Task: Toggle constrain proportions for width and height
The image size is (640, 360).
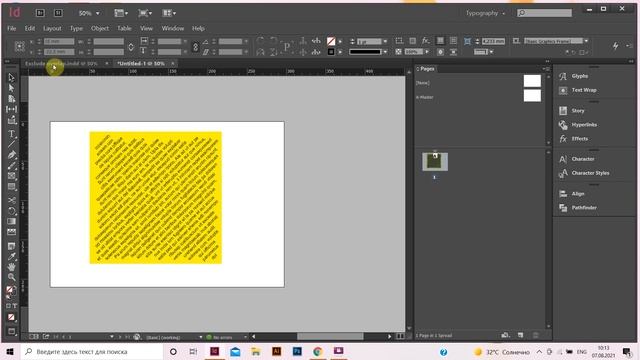Action: coord(131,47)
